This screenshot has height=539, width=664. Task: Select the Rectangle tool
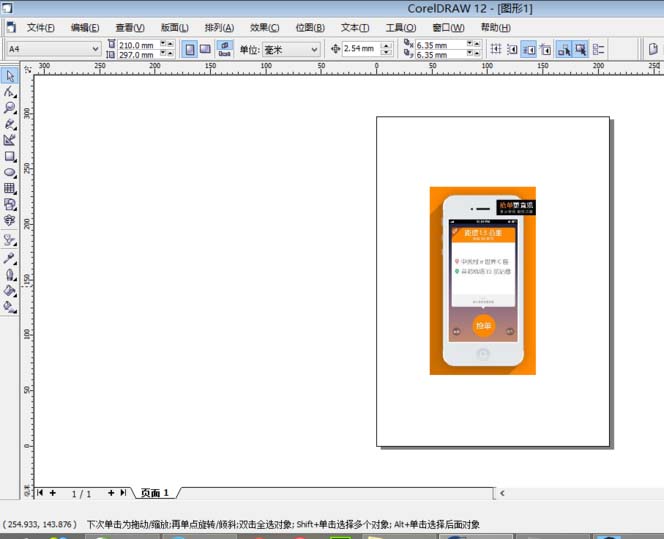pos(10,156)
